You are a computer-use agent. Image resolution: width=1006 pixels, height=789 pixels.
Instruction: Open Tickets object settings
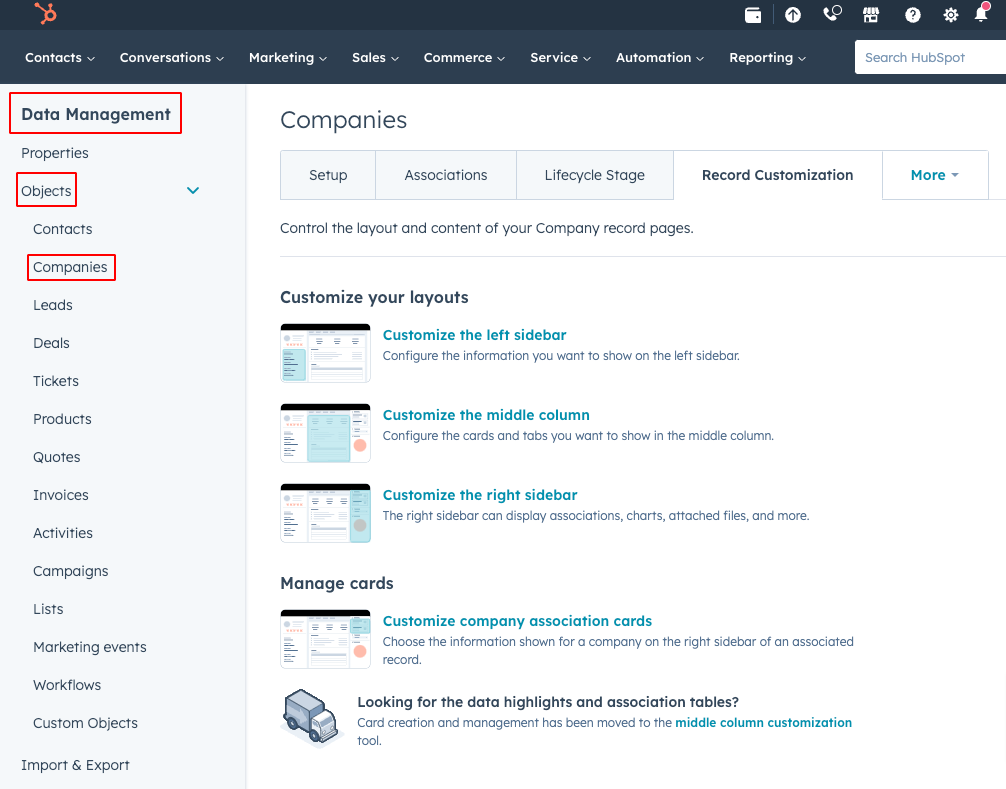(56, 381)
